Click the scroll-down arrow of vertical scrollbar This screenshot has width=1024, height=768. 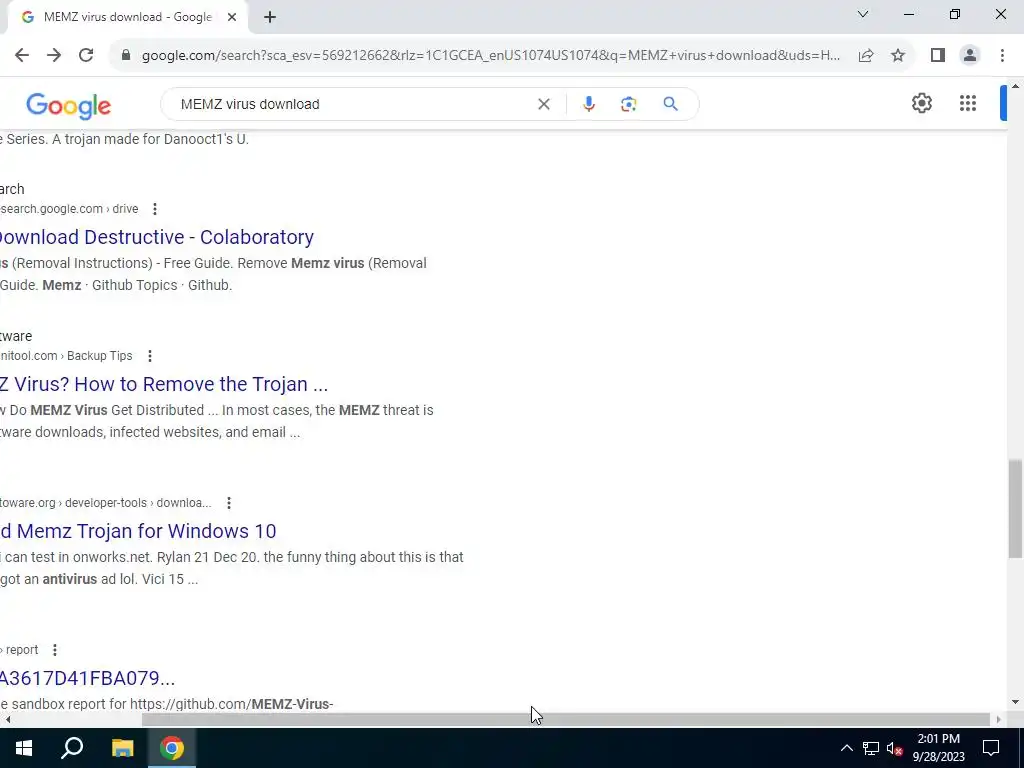click(x=1015, y=703)
